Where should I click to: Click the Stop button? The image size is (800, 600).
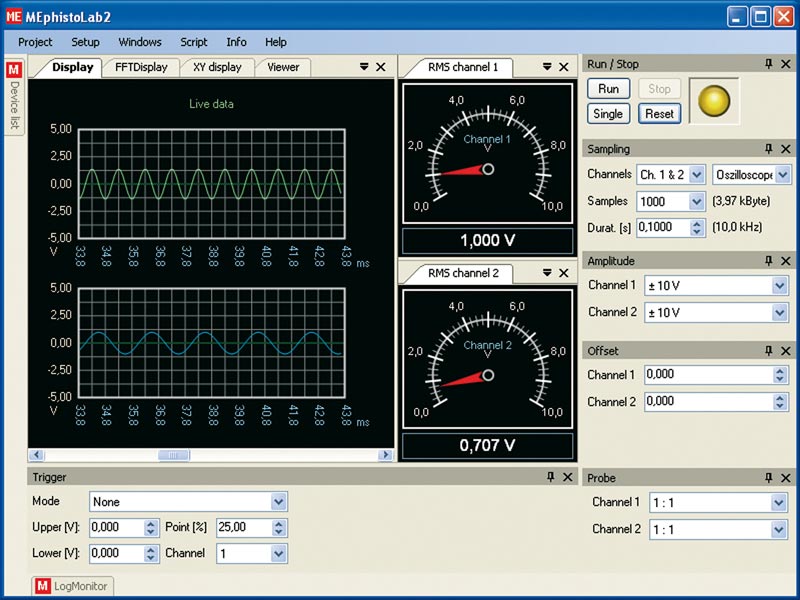(659, 89)
